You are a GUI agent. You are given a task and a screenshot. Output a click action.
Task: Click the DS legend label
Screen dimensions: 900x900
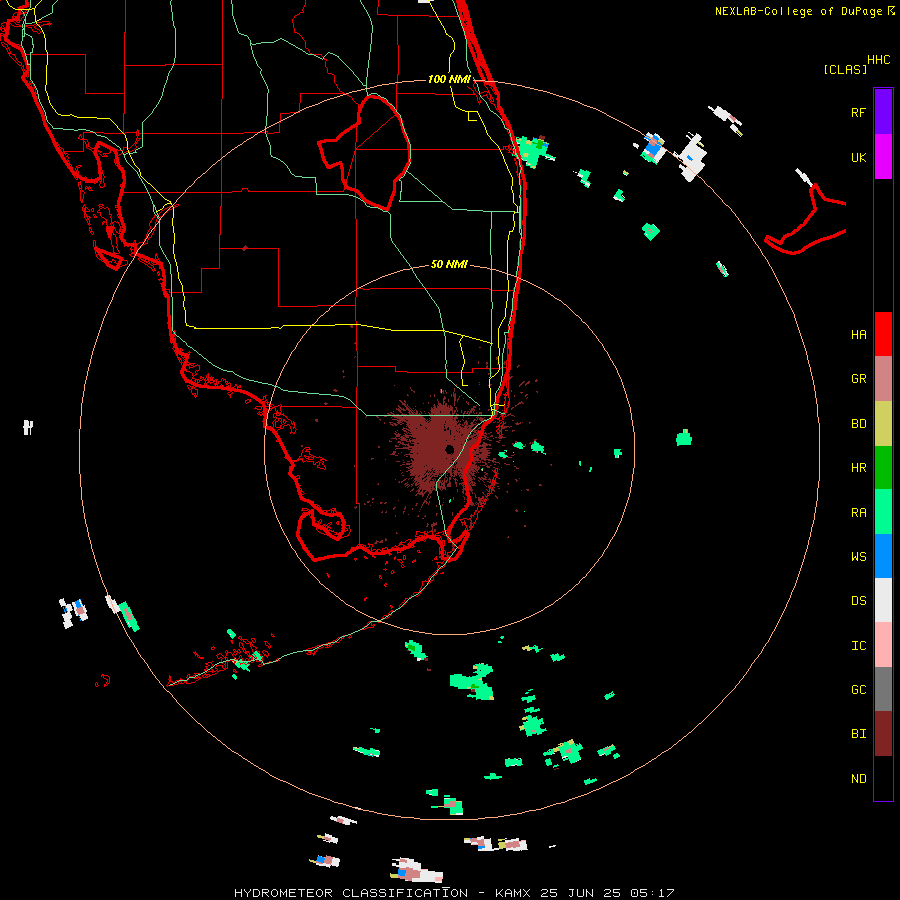pyautogui.click(x=858, y=600)
